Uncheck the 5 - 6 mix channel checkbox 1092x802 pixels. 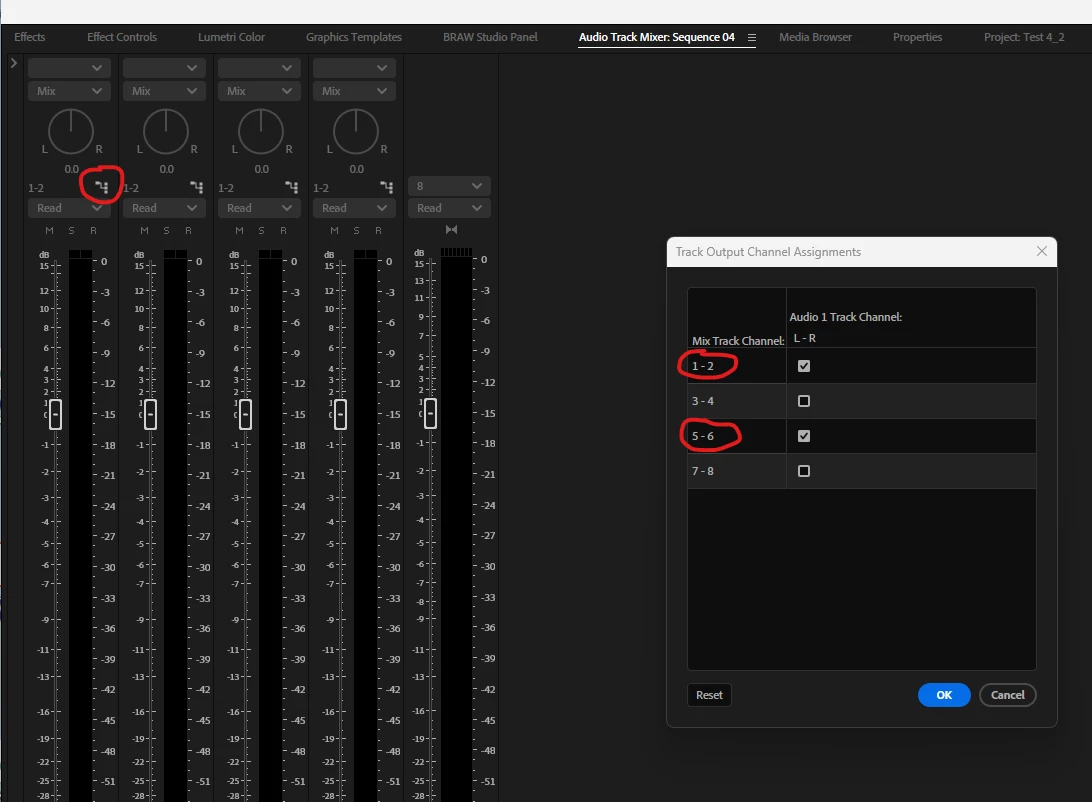[804, 436]
